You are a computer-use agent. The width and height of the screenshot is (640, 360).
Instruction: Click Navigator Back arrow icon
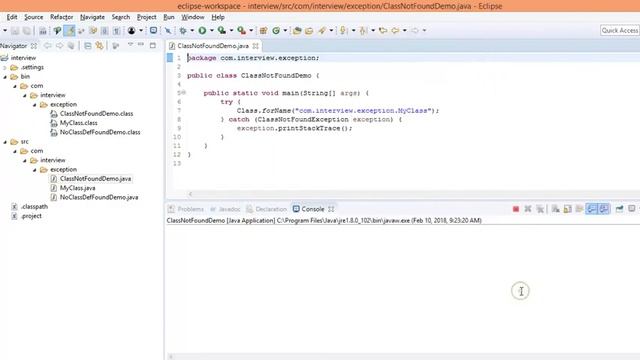click(48, 46)
